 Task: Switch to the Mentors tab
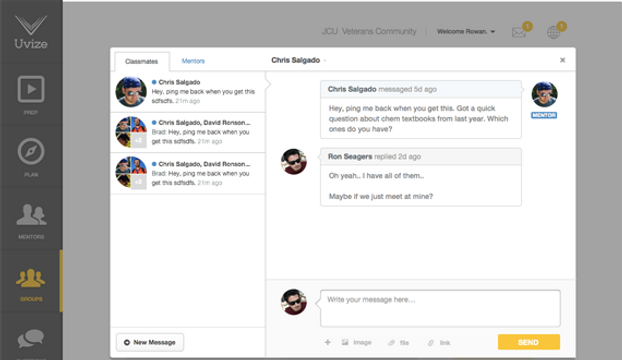point(193,61)
